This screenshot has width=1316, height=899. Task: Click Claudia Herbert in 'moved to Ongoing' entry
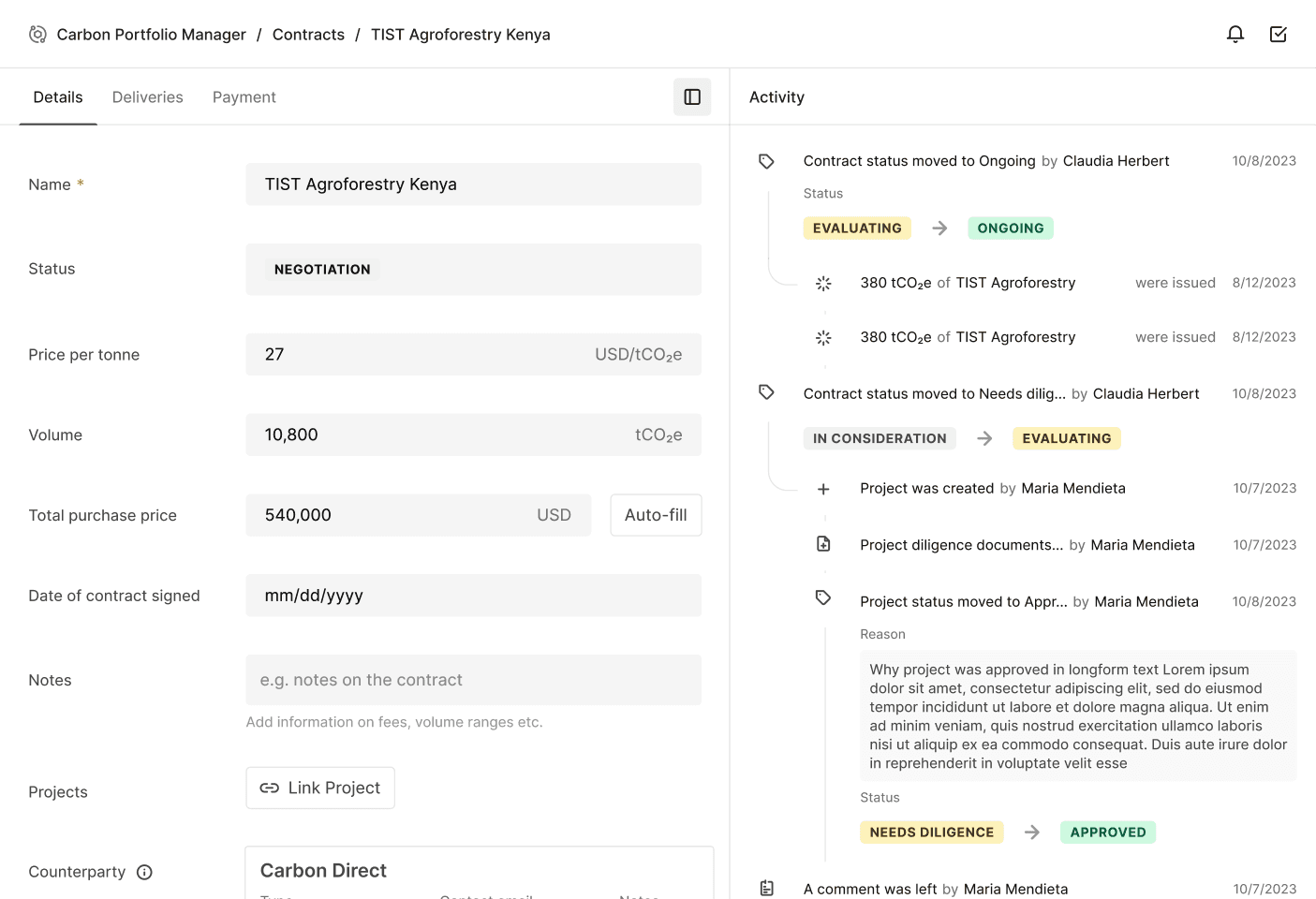click(1116, 161)
